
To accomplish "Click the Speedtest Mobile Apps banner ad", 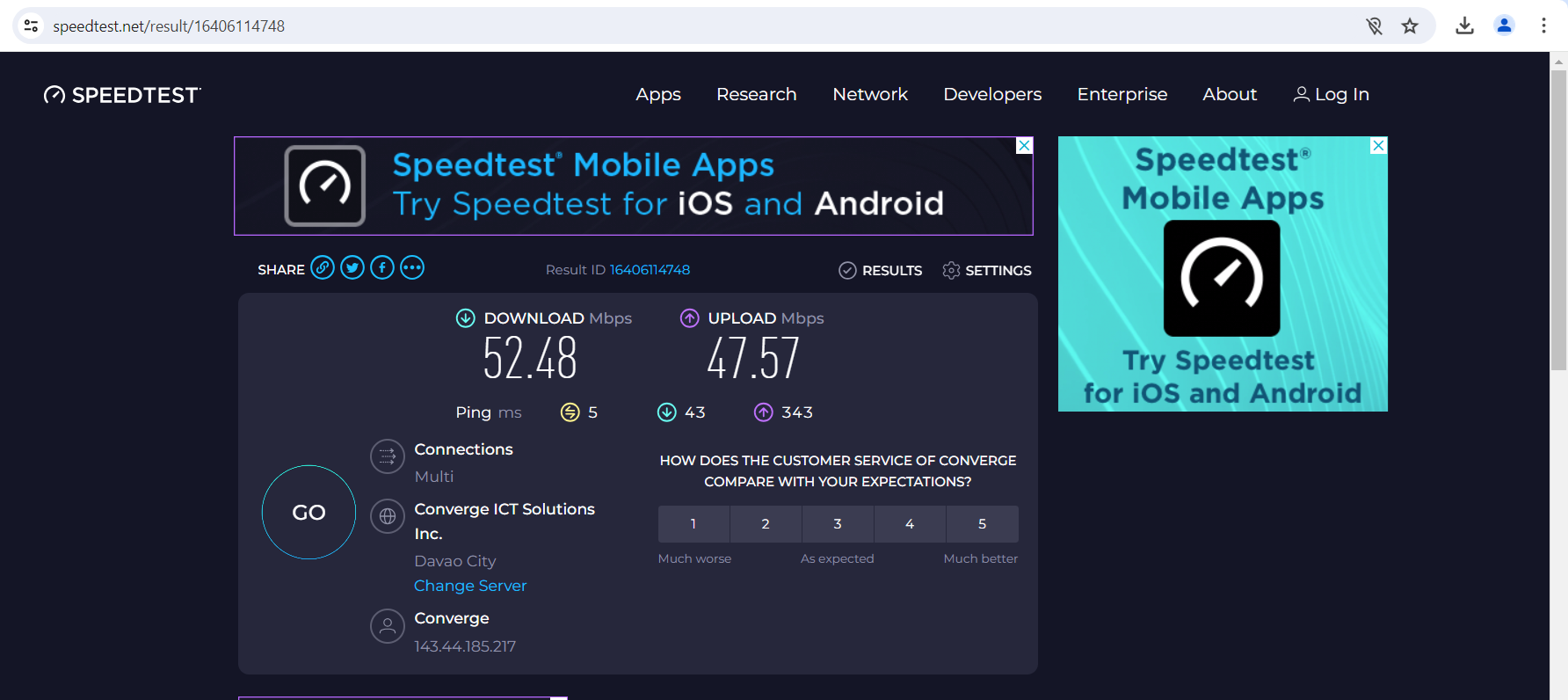I will tap(634, 186).
